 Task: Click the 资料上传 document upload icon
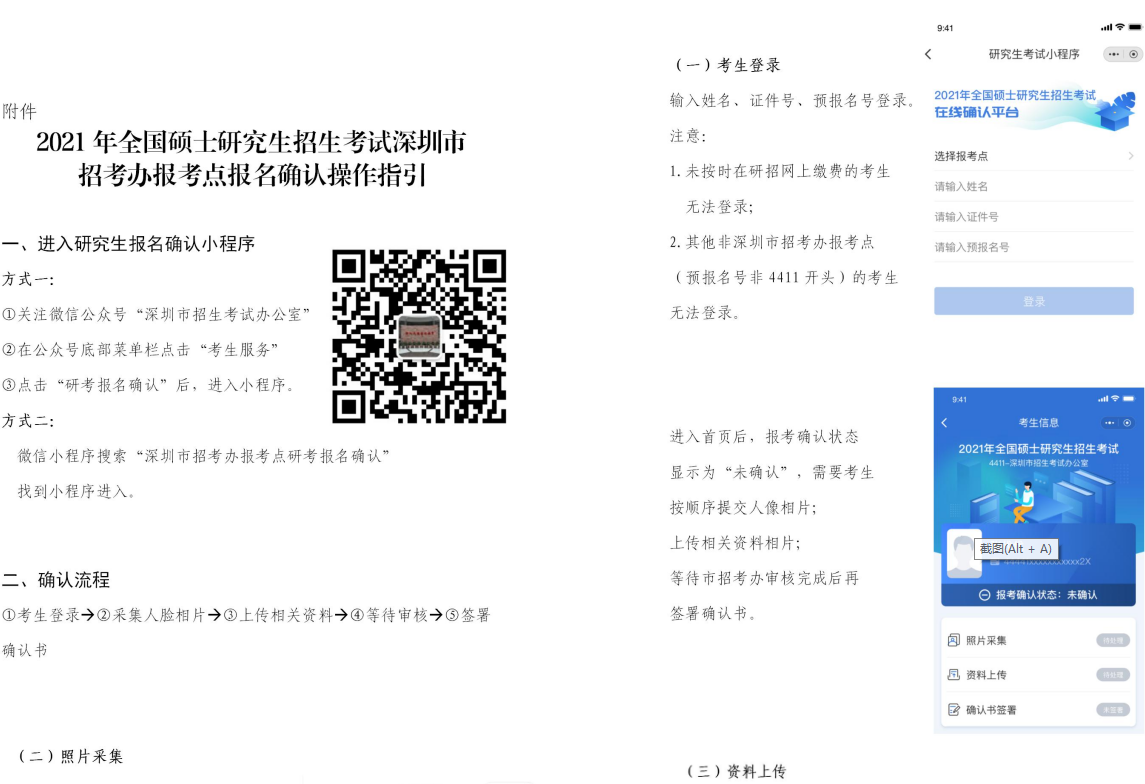coord(953,675)
